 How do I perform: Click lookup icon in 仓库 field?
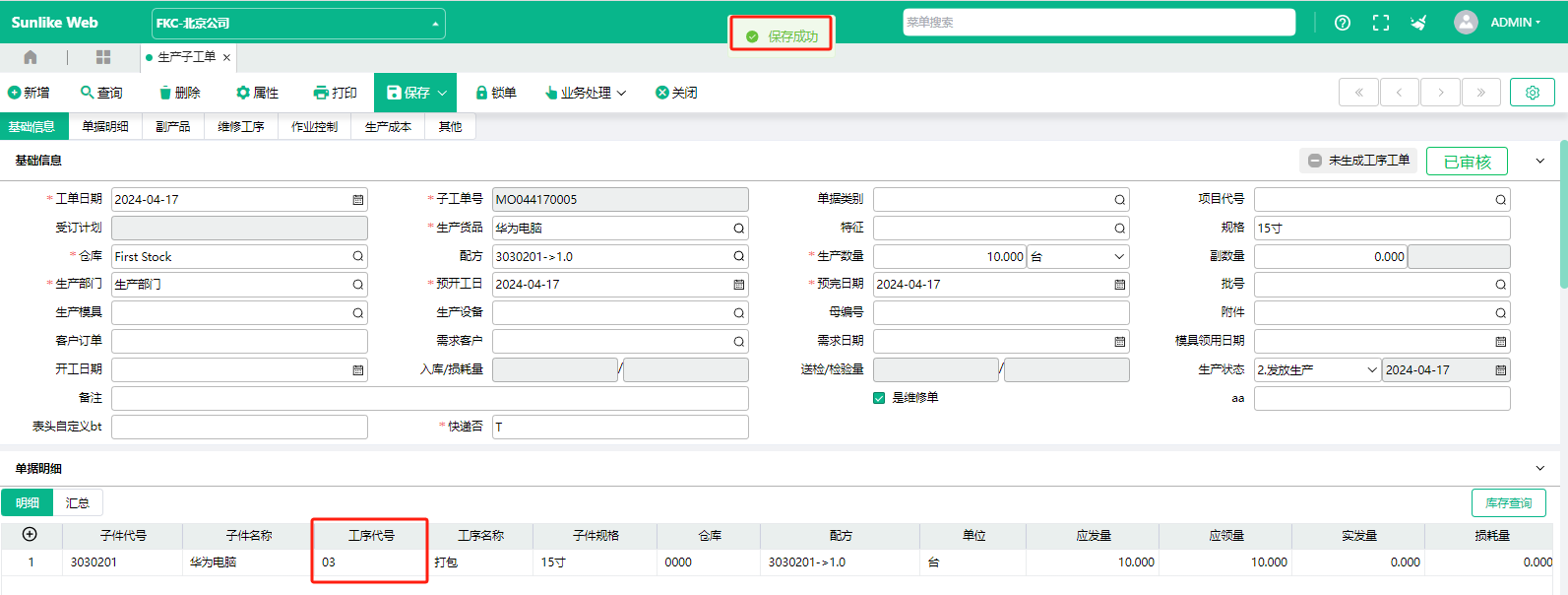pos(358,256)
